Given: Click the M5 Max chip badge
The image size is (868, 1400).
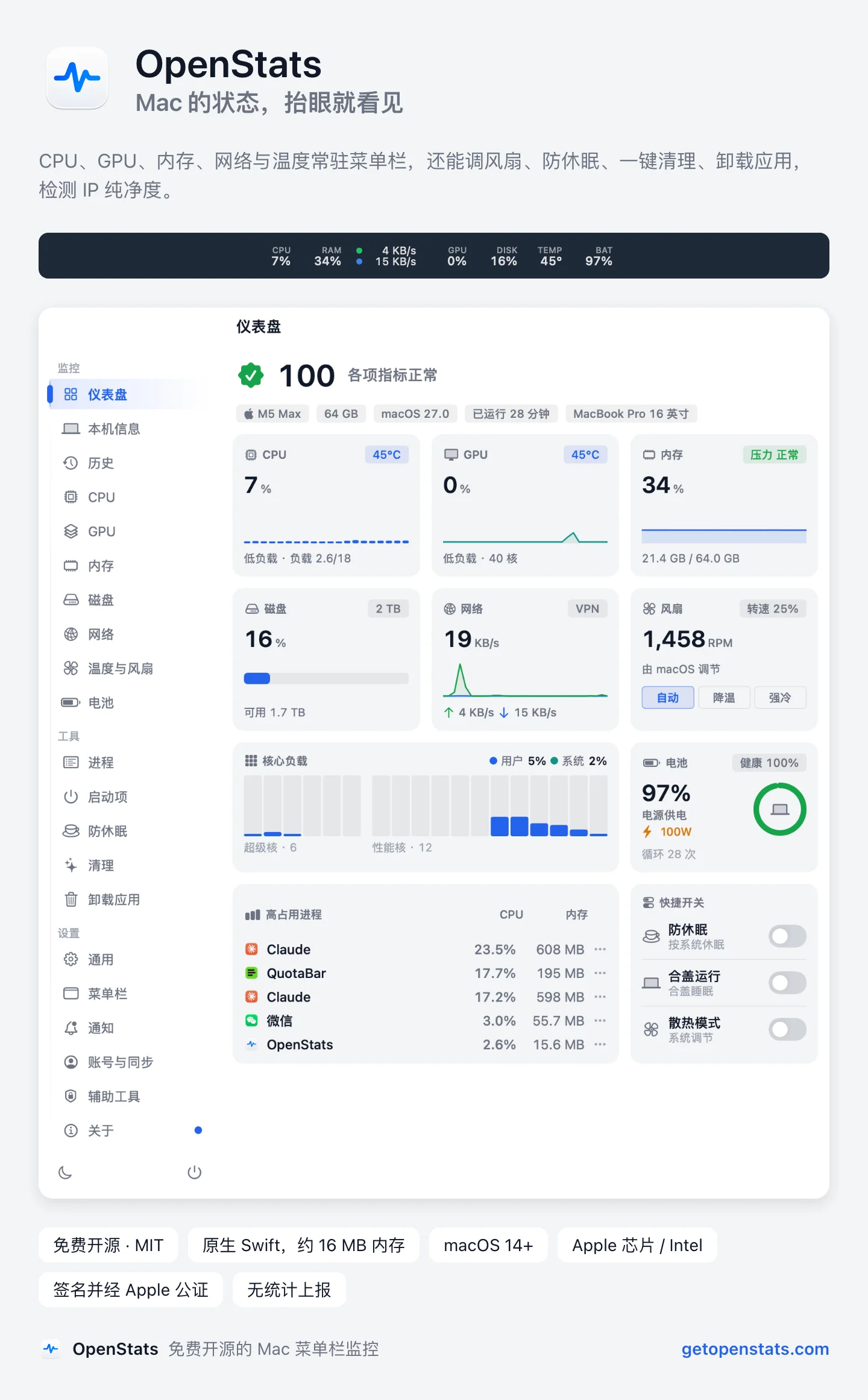Looking at the screenshot, I should 272,414.
